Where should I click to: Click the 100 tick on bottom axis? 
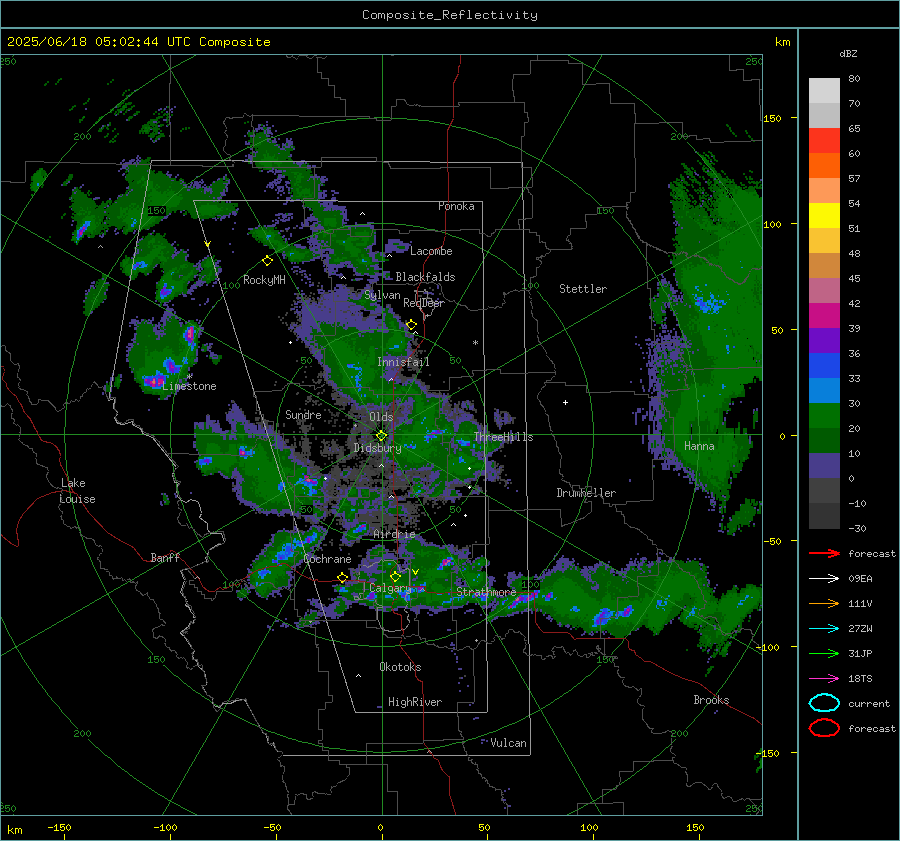pos(589,828)
